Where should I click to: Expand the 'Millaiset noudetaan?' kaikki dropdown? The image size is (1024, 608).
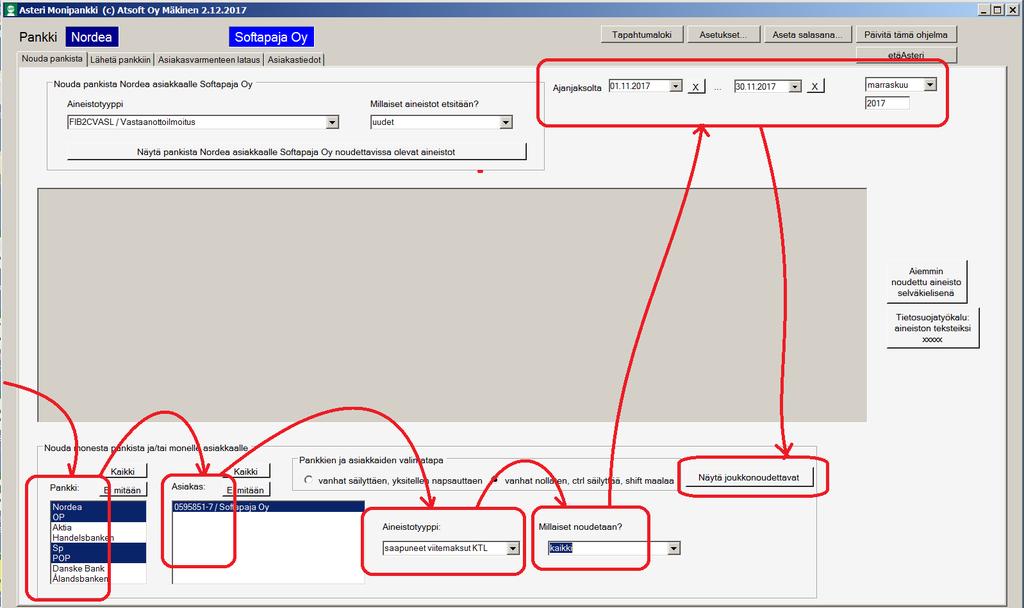673,549
